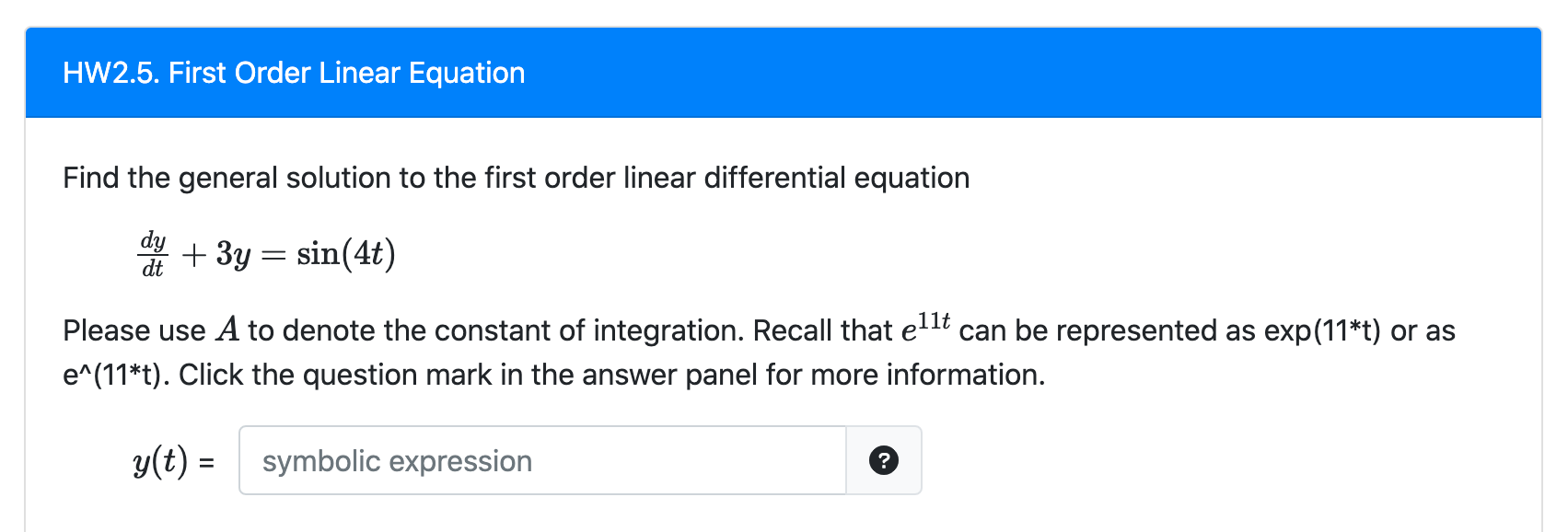
Task: Click the exp(11*t) example text
Action: (1322, 330)
